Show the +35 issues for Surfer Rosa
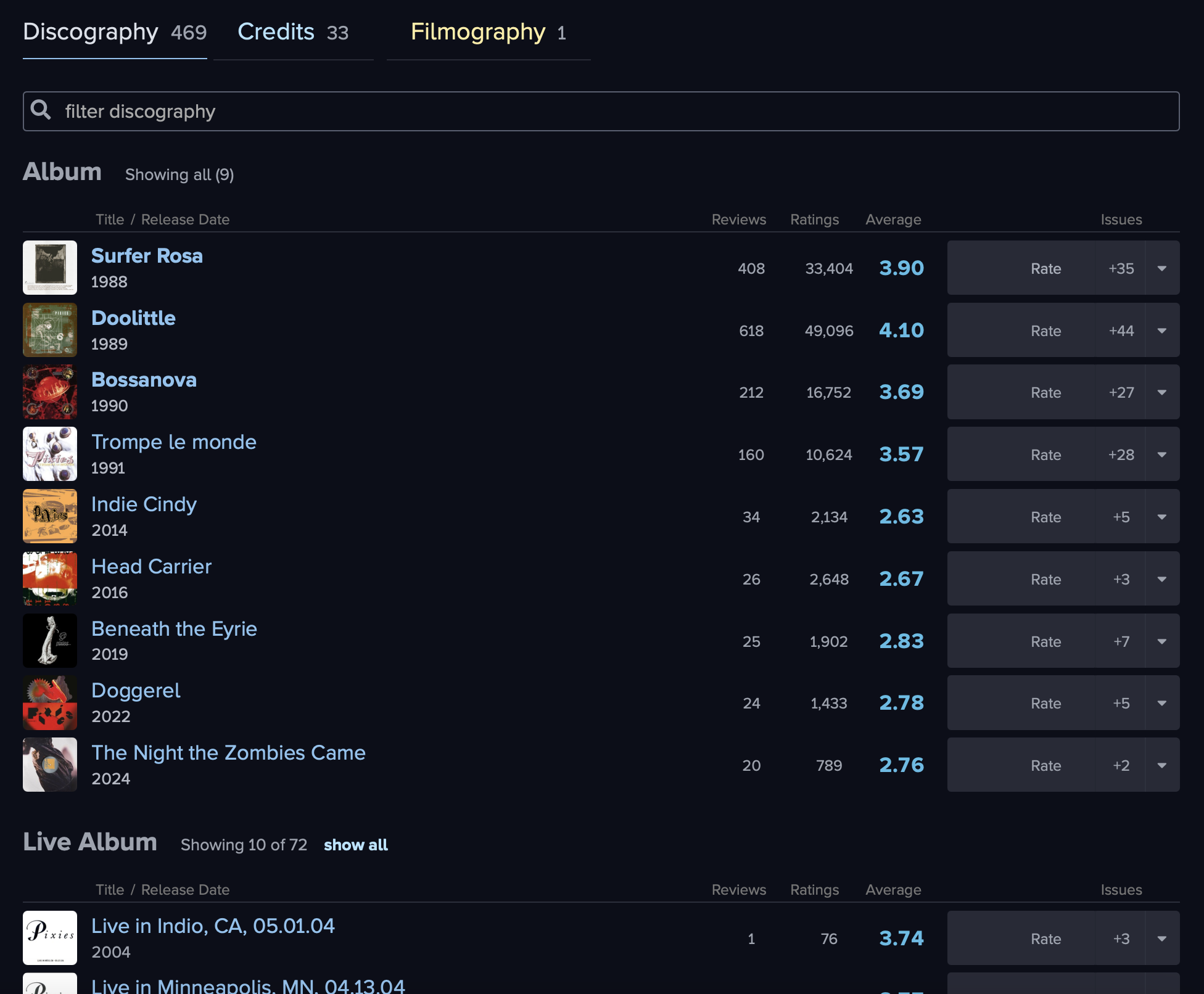This screenshot has width=1204, height=994. [x=1121, y=268]
